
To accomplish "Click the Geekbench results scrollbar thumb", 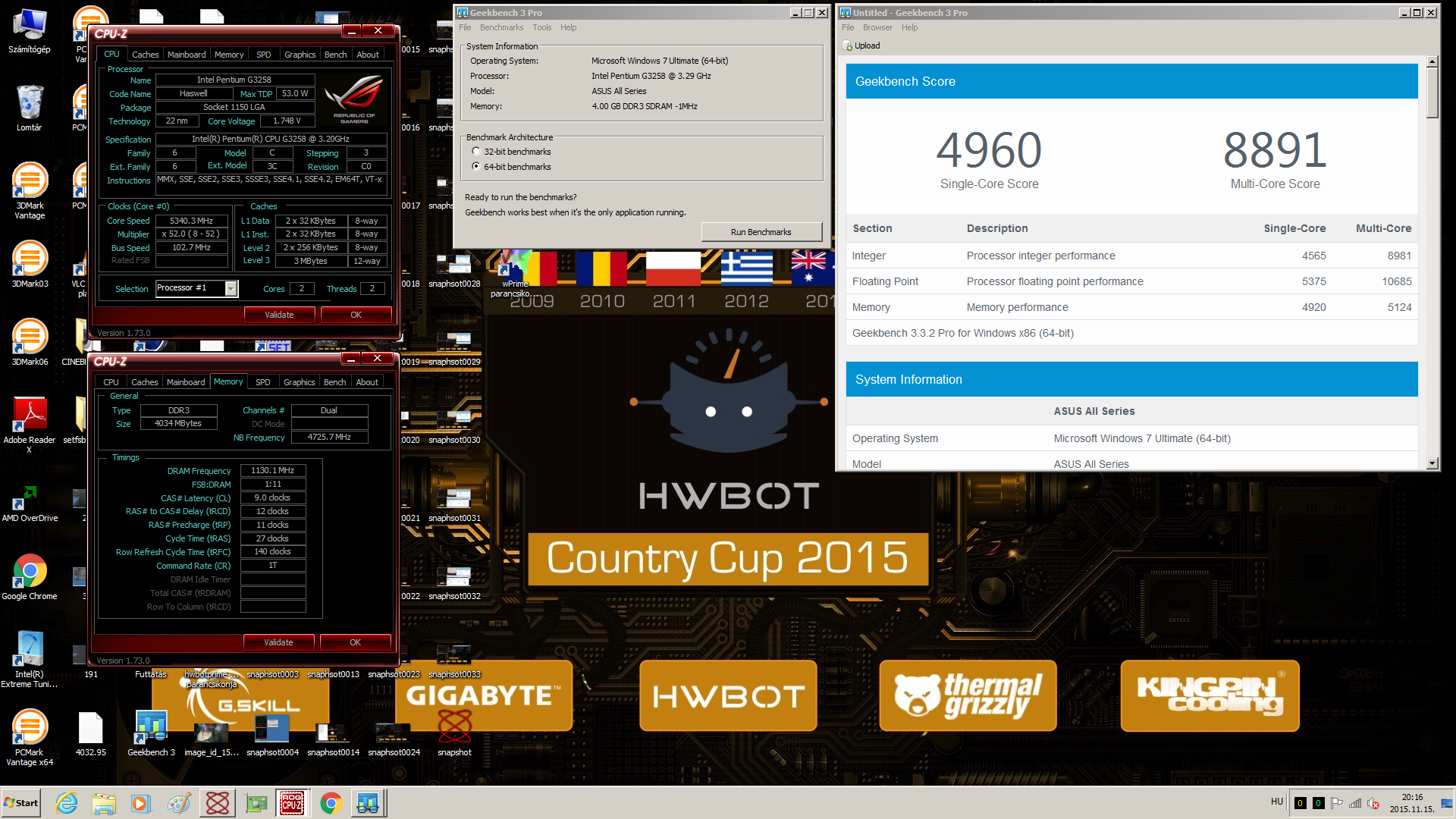I will 1432,93.
